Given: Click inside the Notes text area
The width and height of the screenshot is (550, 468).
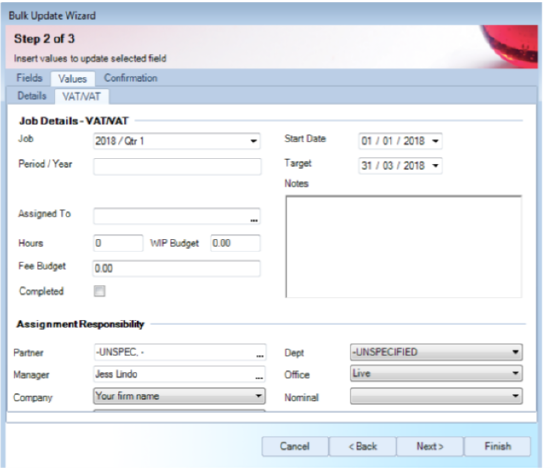Looking at the screenshot, I should click(x=404, y=247).
